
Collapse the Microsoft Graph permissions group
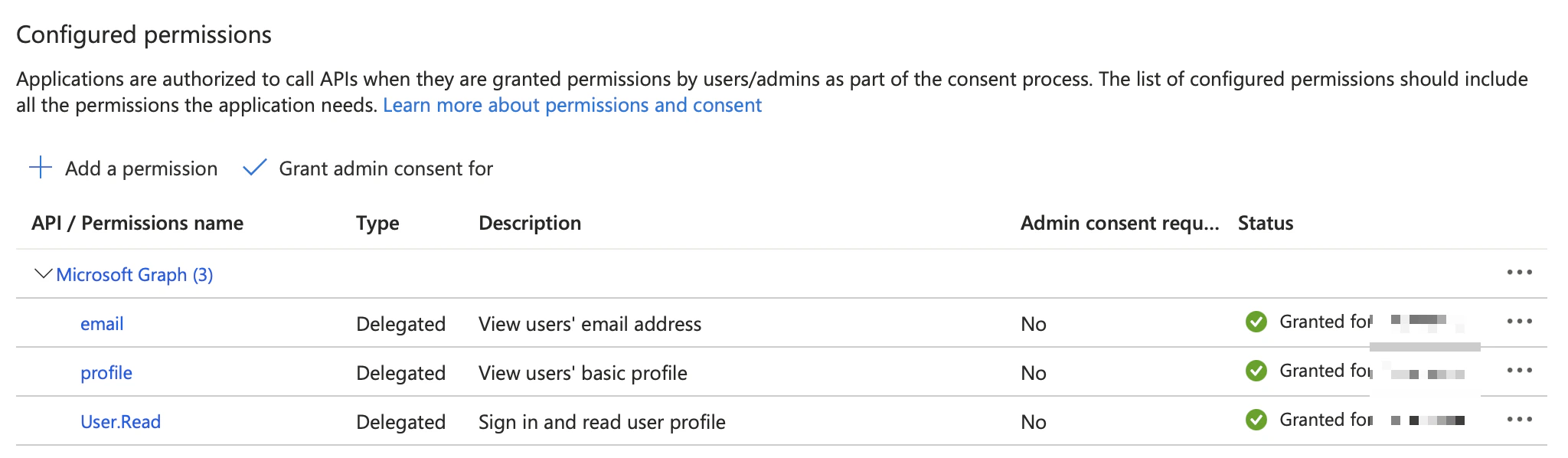pyautogui.click(x=41, y=273)
